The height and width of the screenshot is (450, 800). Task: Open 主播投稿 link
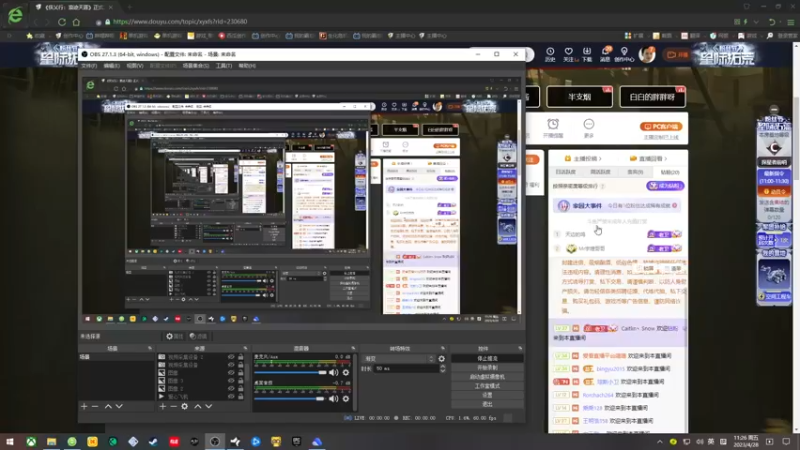(583, 159)
